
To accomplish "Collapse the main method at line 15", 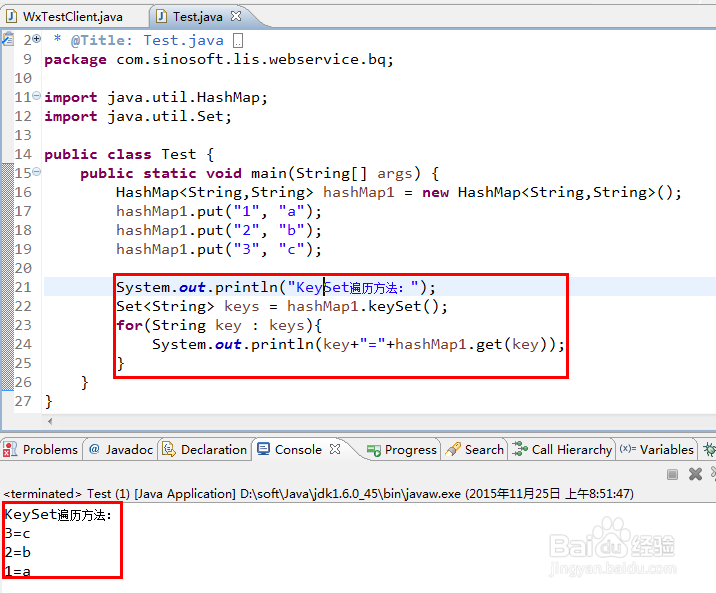I will (x=37, y=172).
